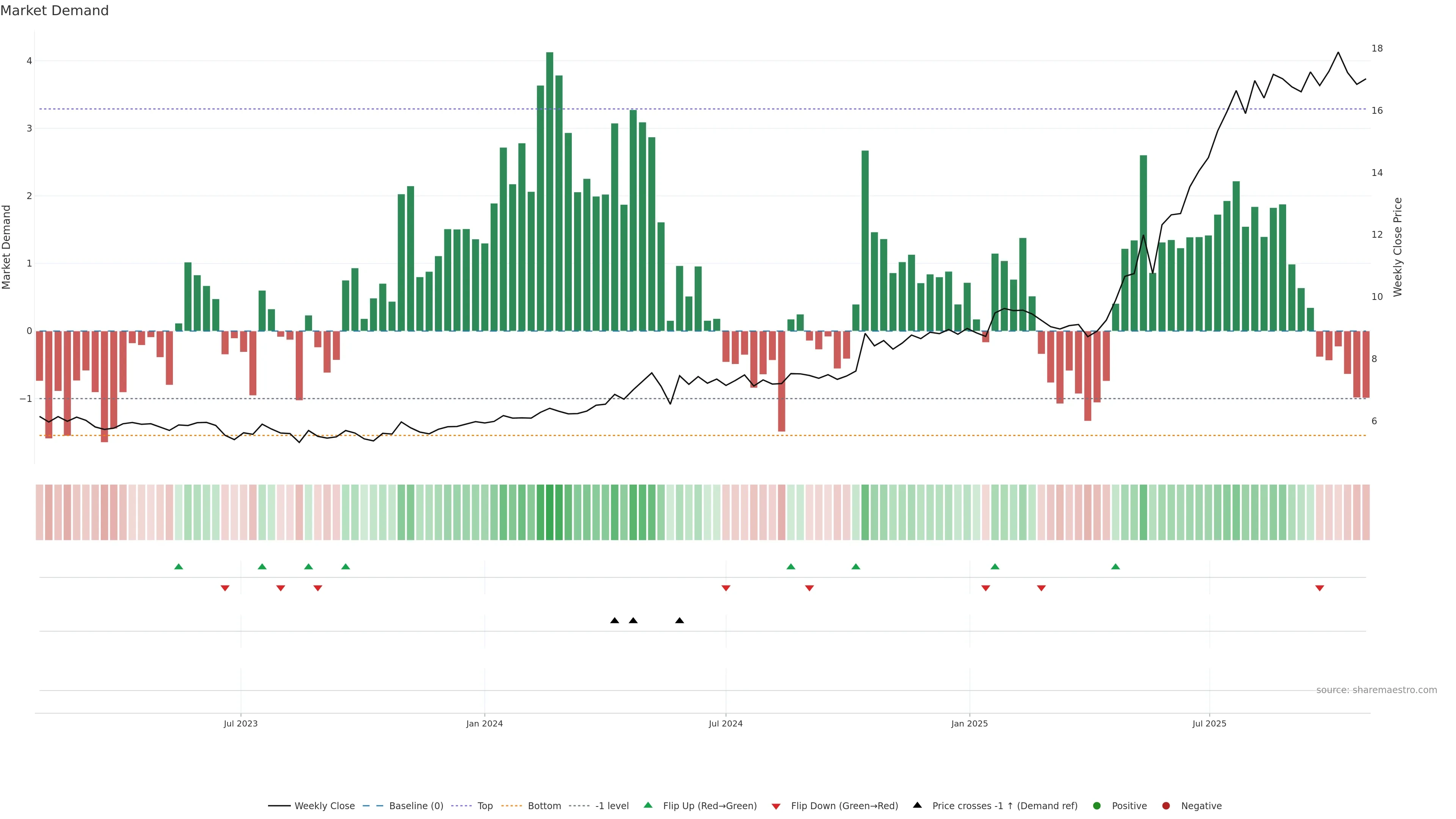
Task: Click the first green flip-up marker
Action: [x=179, y=566]
